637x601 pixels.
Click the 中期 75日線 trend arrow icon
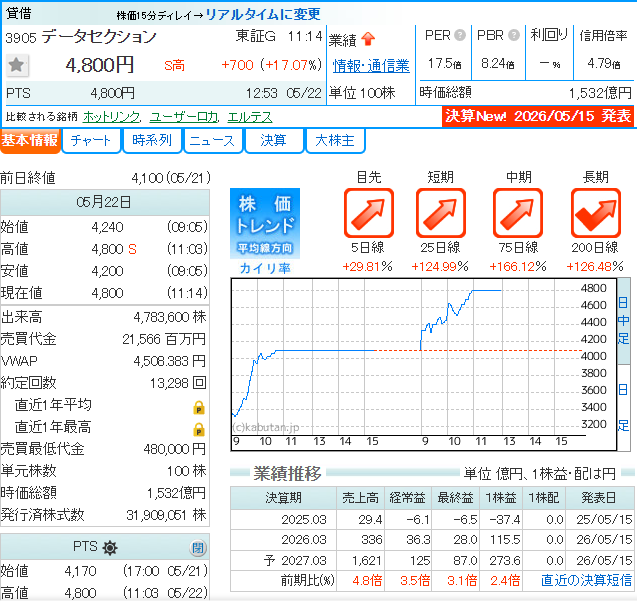518,213
